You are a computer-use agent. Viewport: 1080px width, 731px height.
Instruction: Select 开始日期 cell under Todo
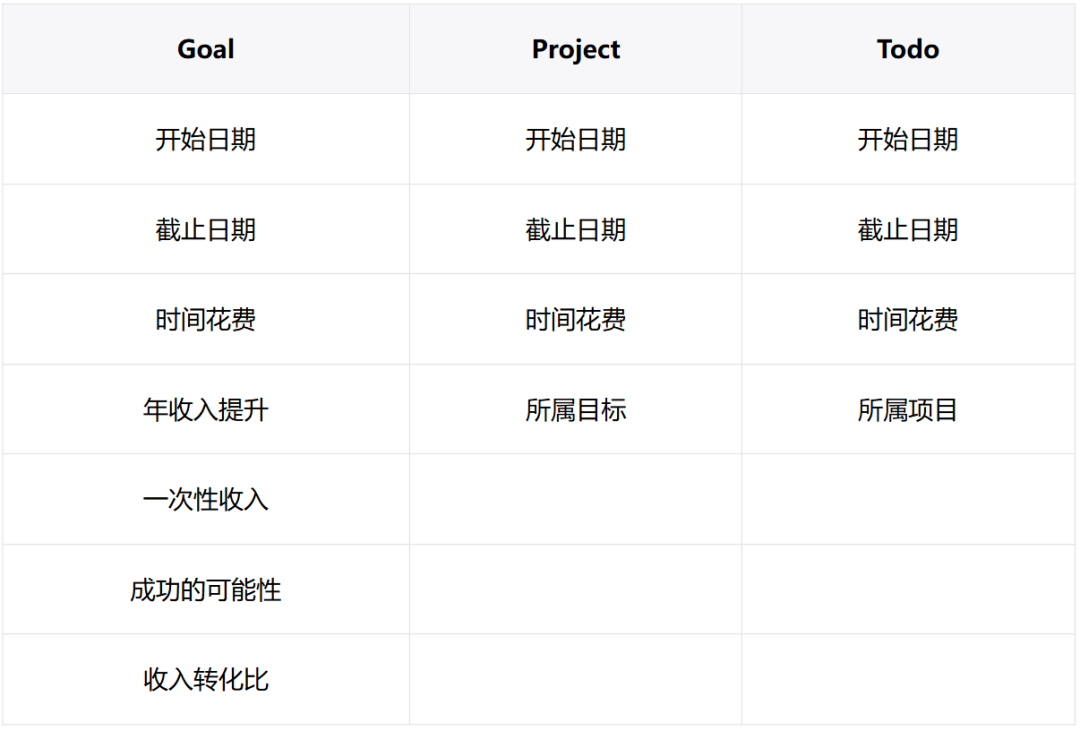(x=908, y=139)
